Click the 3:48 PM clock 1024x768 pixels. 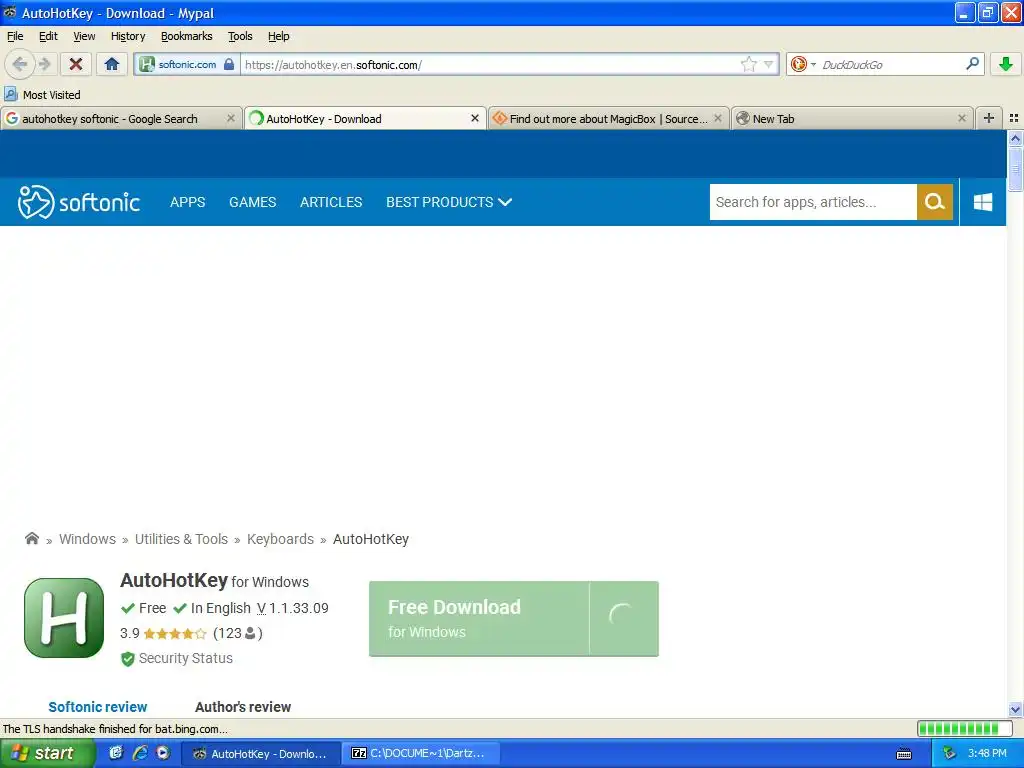[x=987, y=753]
